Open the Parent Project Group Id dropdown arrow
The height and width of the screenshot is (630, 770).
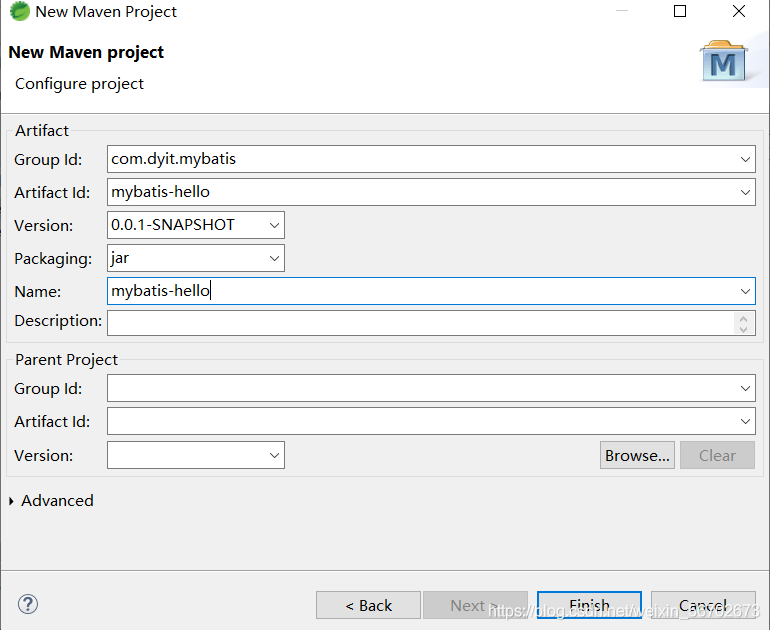coord(745,388)
